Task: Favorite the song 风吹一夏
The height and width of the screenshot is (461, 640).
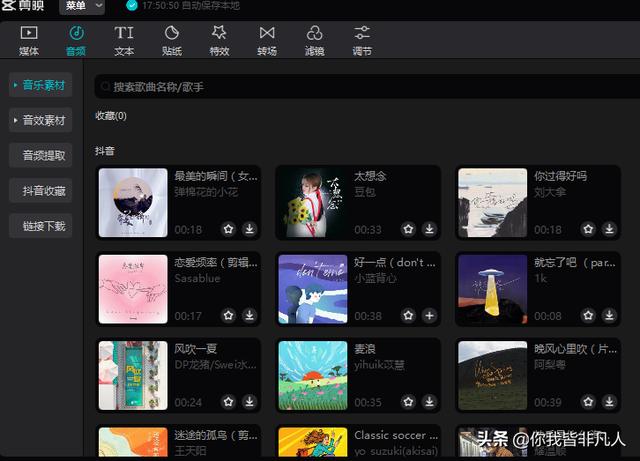Action: point(229,402)
